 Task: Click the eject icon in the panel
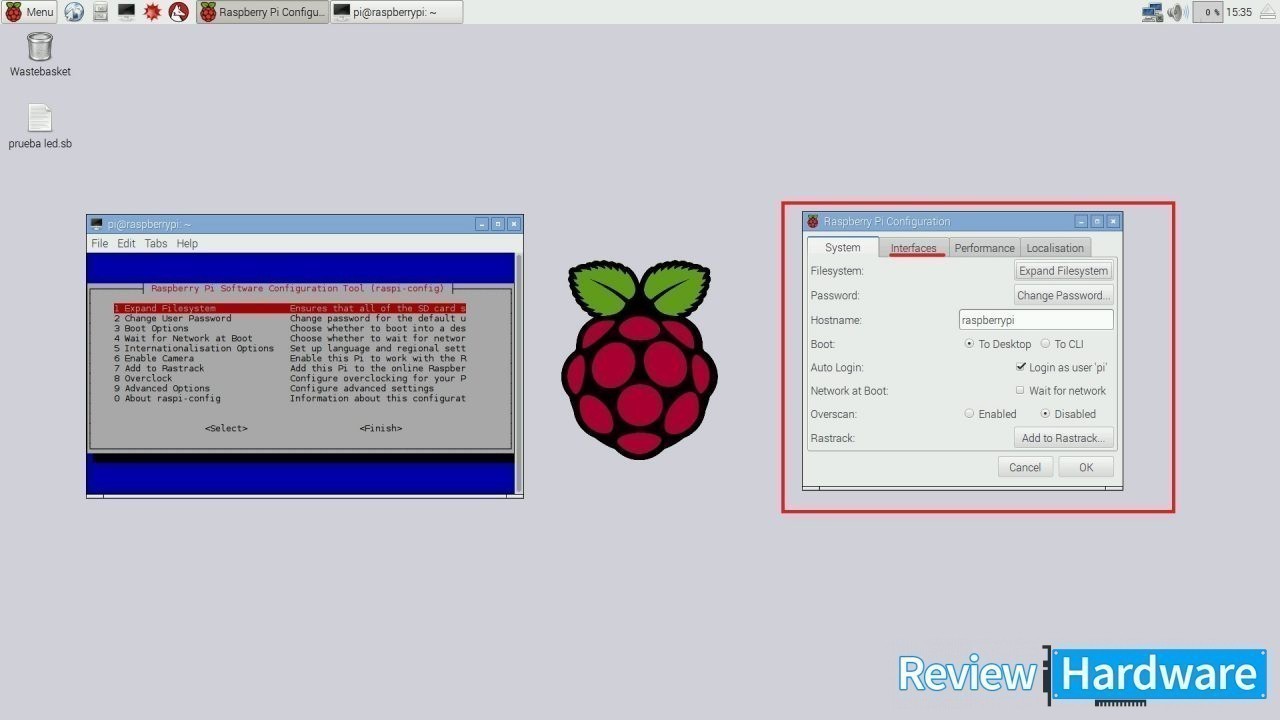[1266, 12]
